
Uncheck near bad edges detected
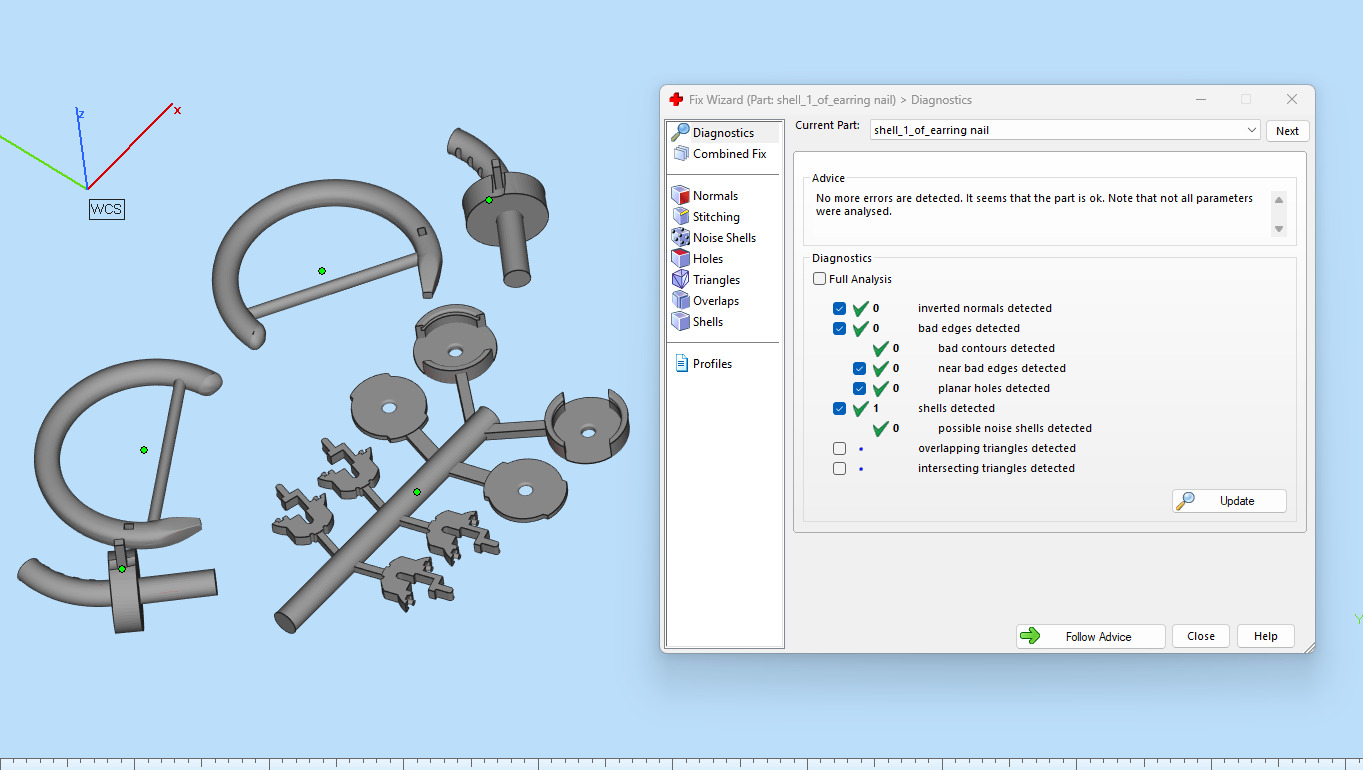[x=859, y=368]
